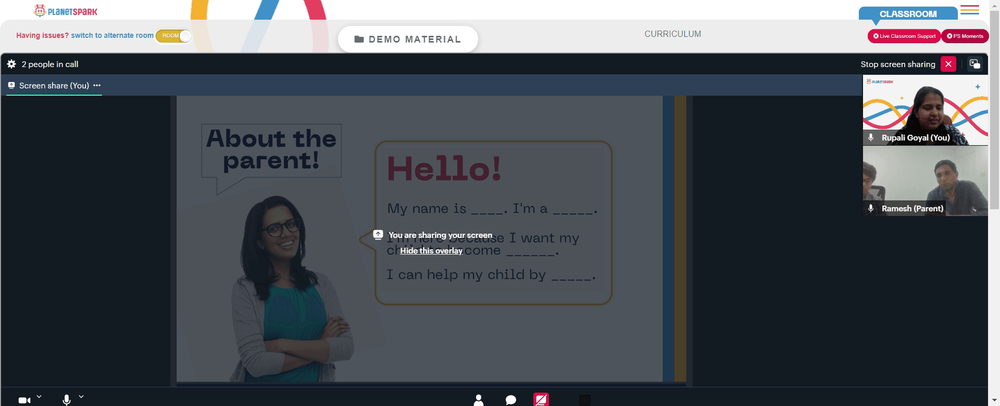Expand microphone options chevron
The image size is (1000, 406).
pos(81,396)
